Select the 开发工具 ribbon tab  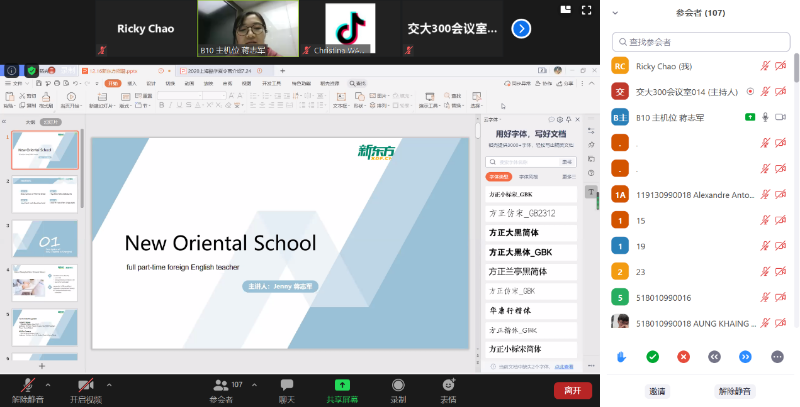pyautogui.click(x=271, y=83)
